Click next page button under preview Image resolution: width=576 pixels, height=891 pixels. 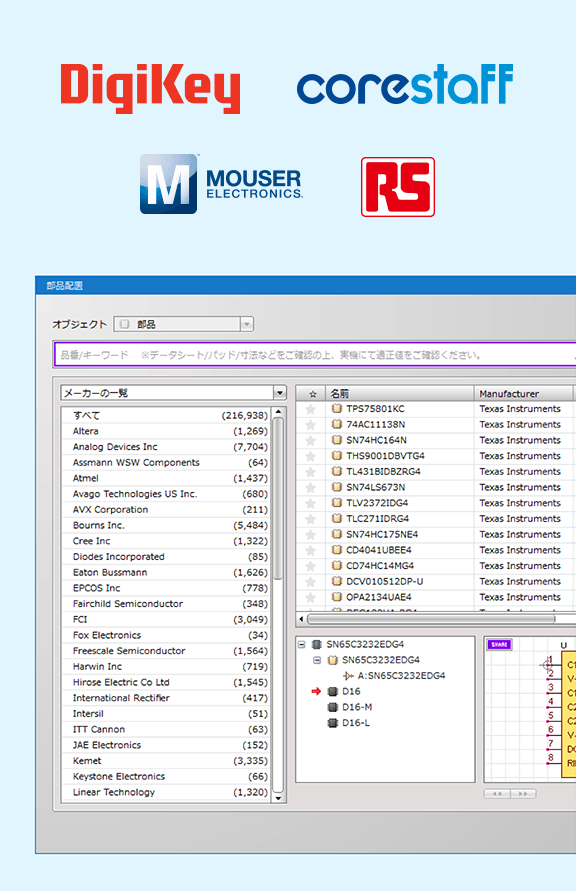click(523, 794)
